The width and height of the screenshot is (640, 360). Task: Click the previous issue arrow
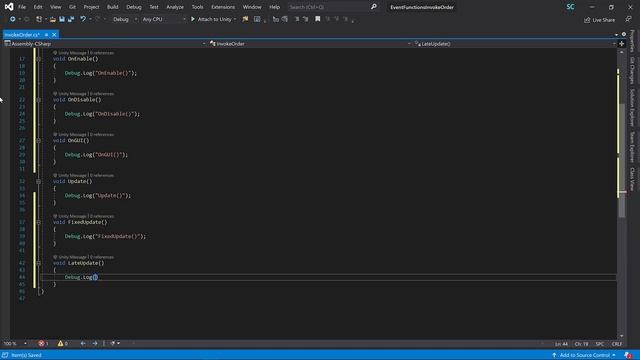click(83, 343)
